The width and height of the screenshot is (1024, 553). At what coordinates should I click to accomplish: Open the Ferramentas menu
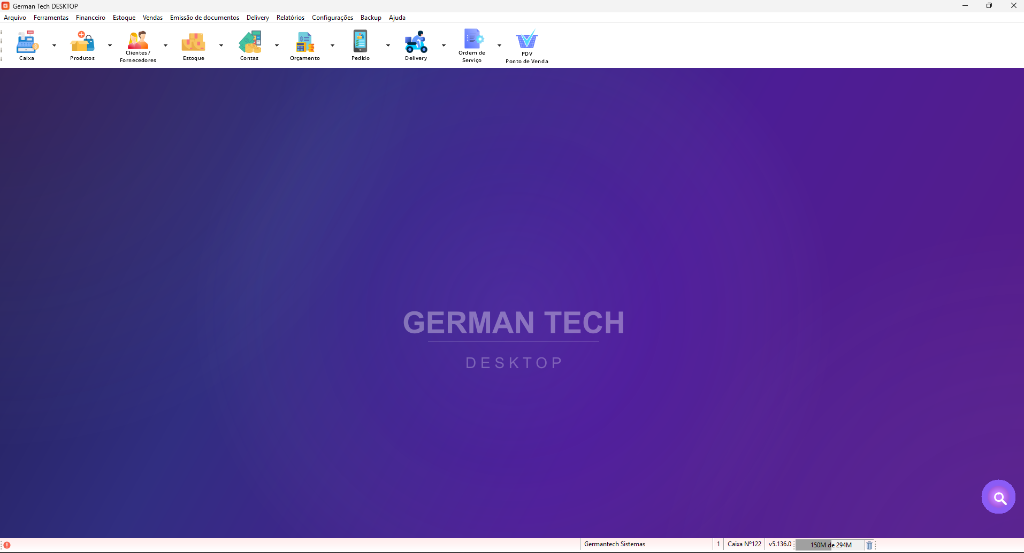tap(51, 18)
